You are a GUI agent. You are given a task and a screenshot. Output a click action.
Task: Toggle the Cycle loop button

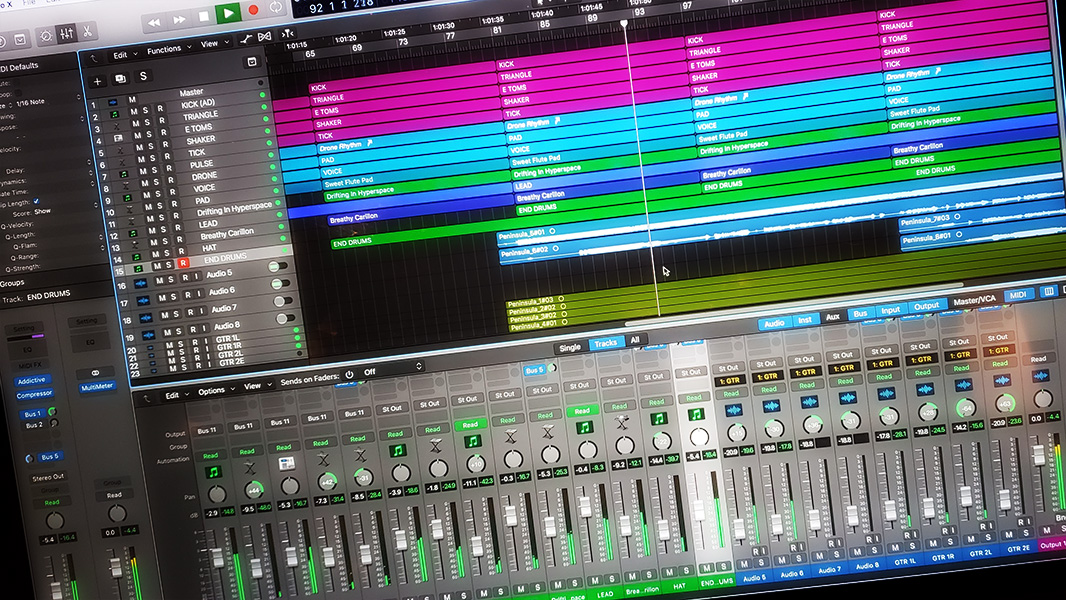[275, 7]
